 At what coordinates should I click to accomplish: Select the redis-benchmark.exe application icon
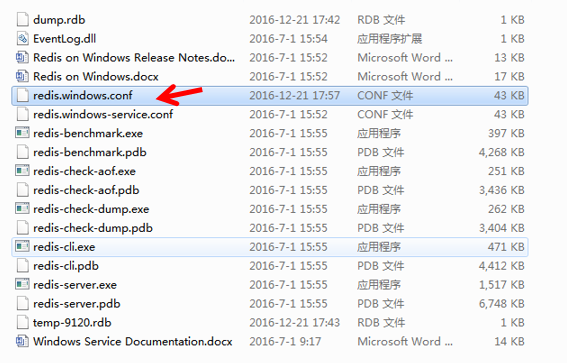[x=22, y=133]
